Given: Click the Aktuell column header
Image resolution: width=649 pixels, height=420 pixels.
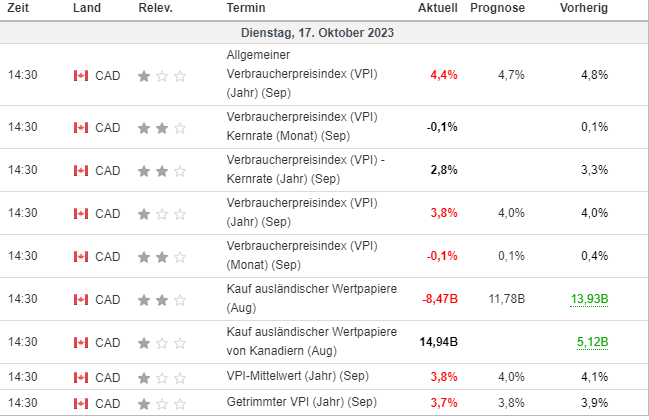Looking at the screenshot, I should [438, 8].
